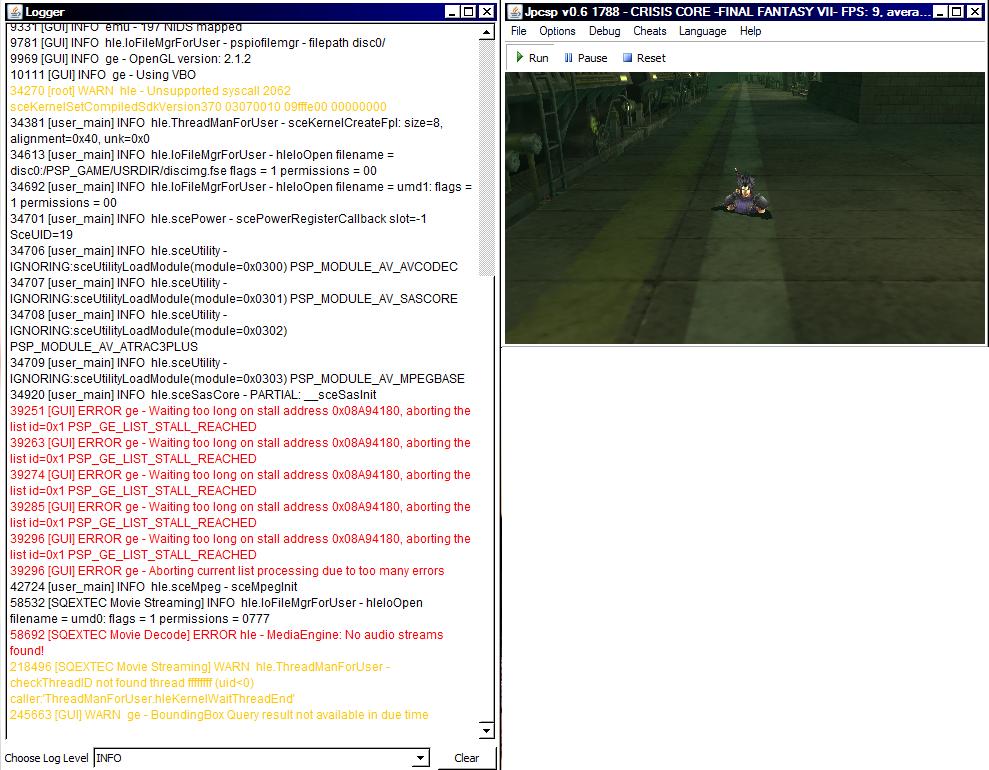Click the Logger scrollbar down arrow
989x770 pixels.
487,732
